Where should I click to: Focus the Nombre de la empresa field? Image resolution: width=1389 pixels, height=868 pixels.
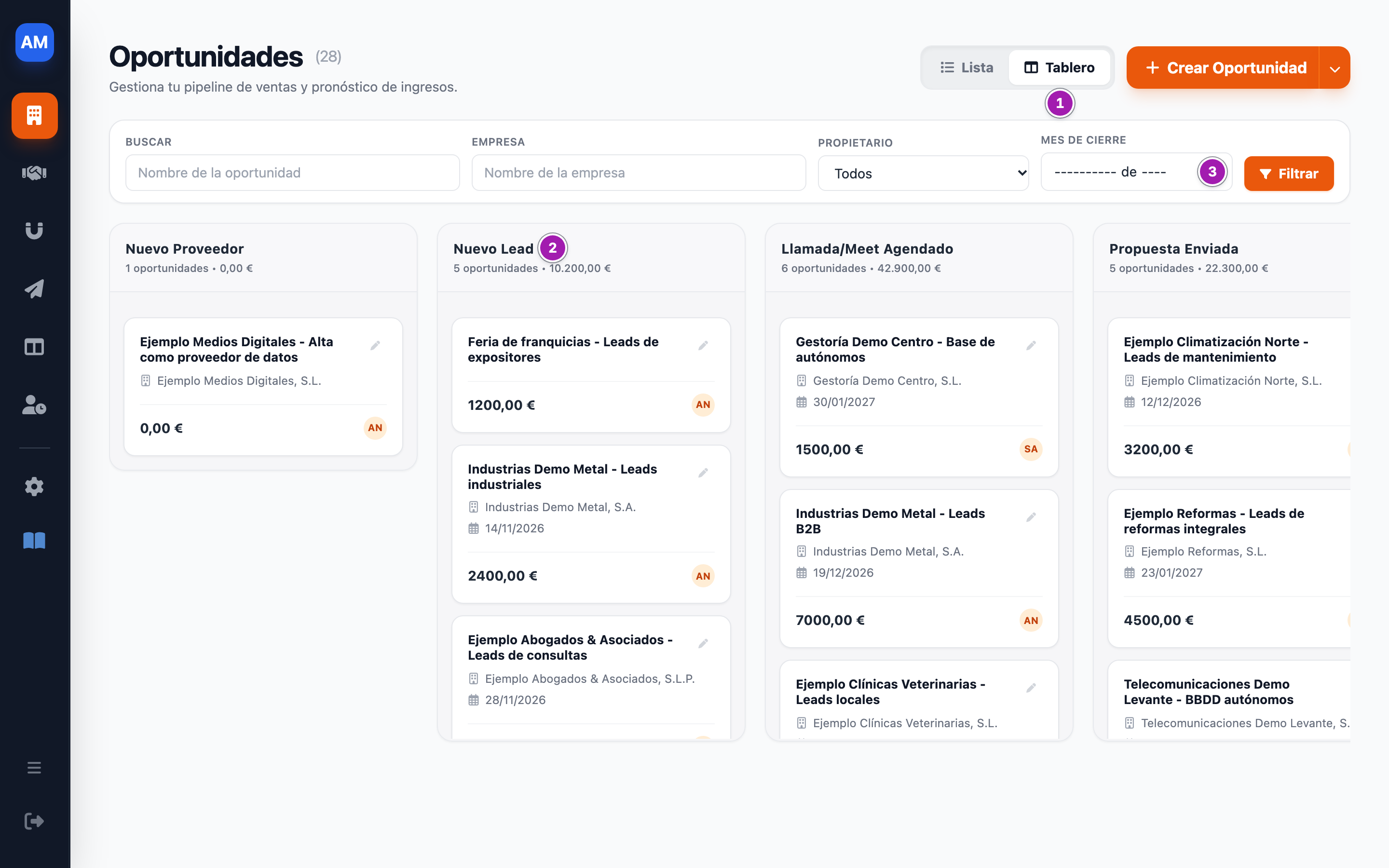(x=638, y=173)
